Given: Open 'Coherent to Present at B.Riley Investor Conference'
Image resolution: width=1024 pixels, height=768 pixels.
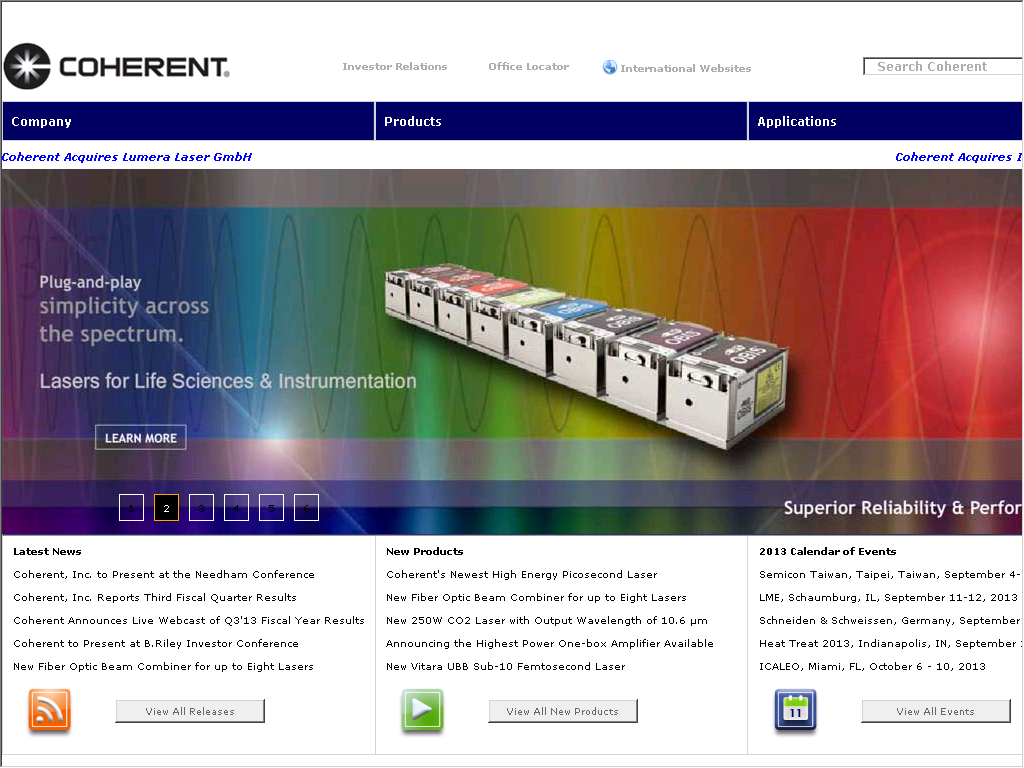Looking at the screenshot, I should (156, 643).
